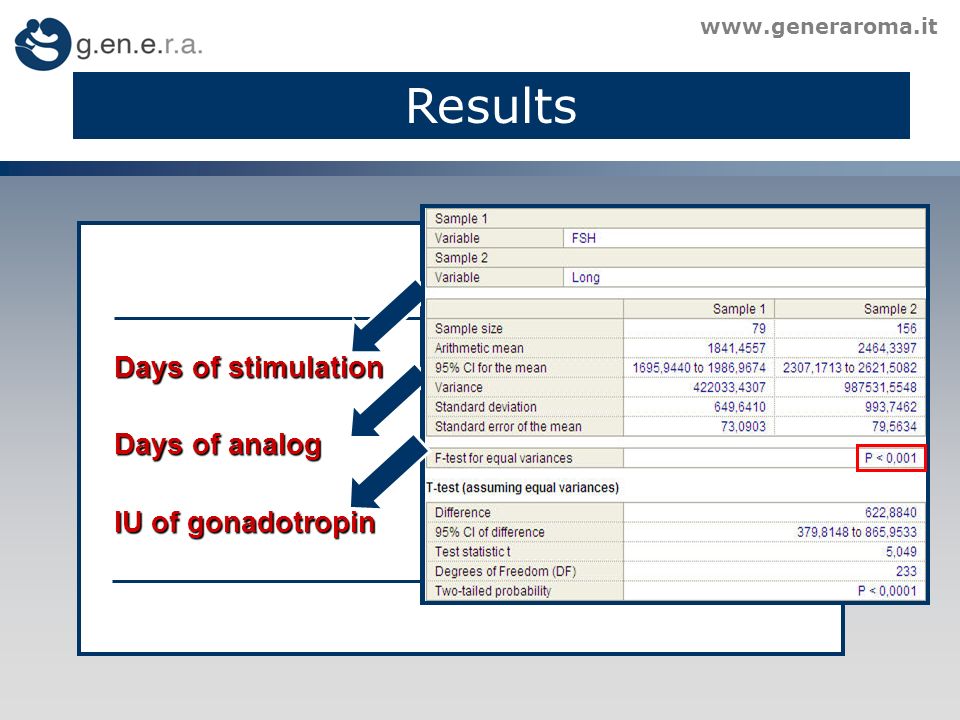The image size is (960, 720).
Task: Click the 95% CI of difference label
Action: coord(489,532)
